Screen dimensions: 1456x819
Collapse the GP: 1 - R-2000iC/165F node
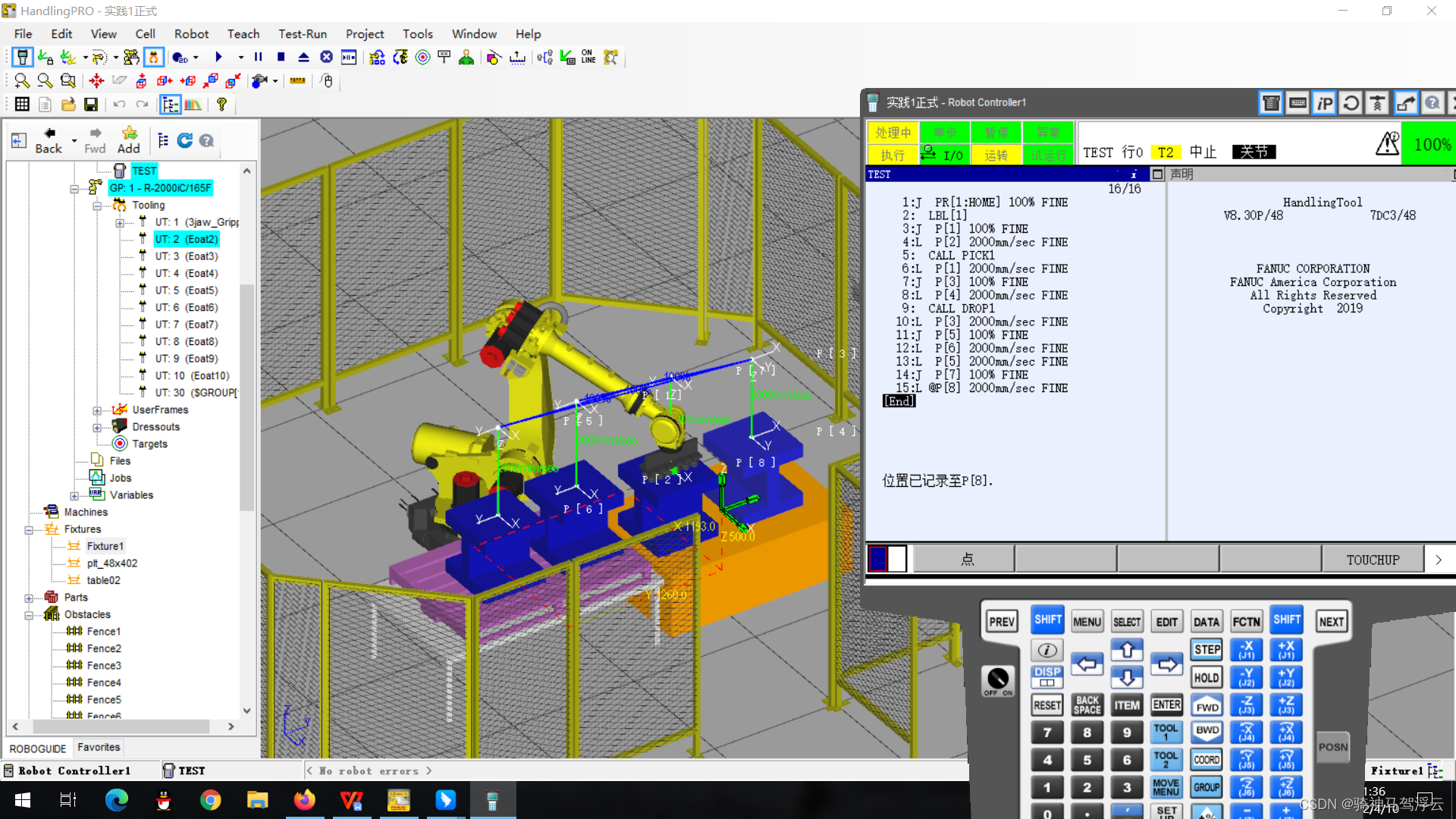tap(74, 189)
